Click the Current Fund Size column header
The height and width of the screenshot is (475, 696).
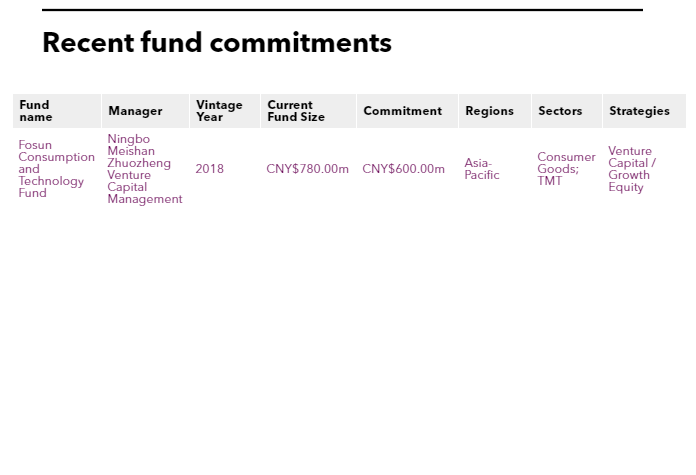coord(308,111)
